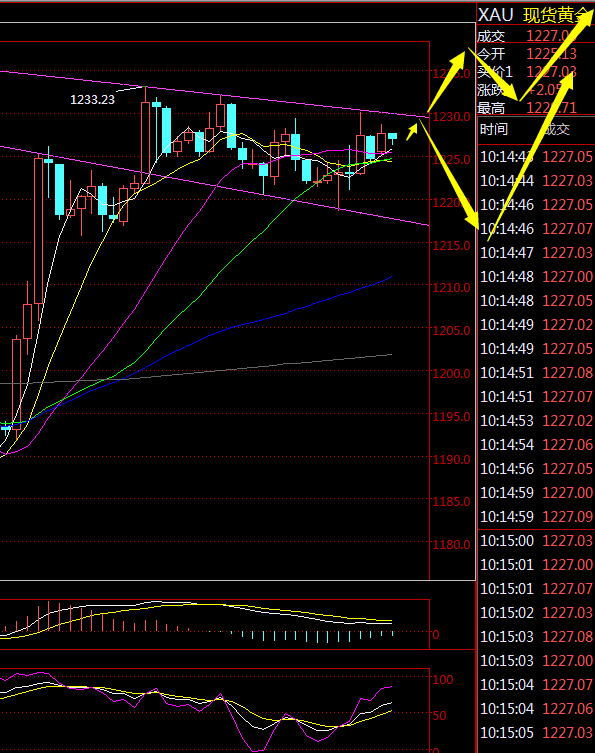Click the 最高 daily high label
This screenshot has width=595, height=753.
point(491,108)
